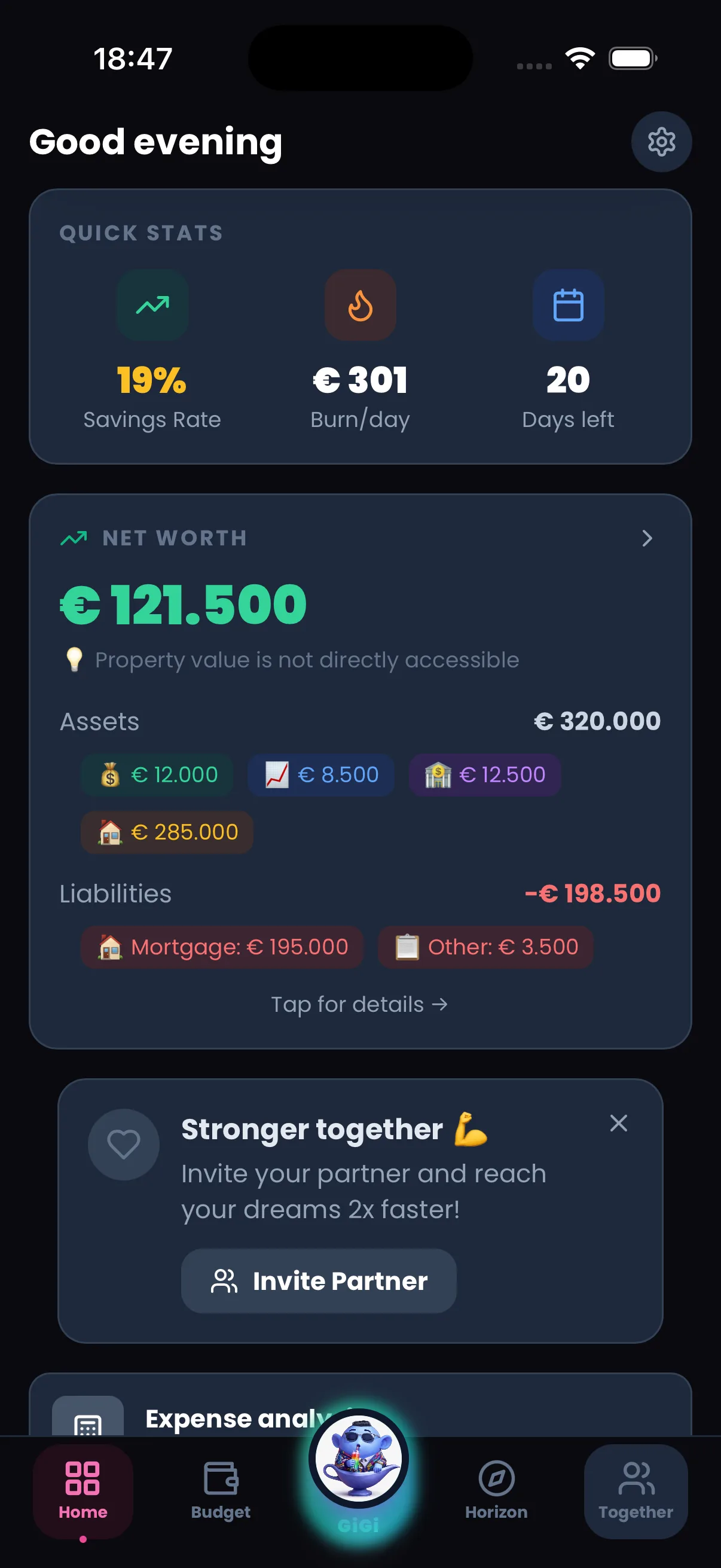Screen dimensions: 721x1568
Task: Tap the € 8.500 investments chip
Action: coord(320,774)
